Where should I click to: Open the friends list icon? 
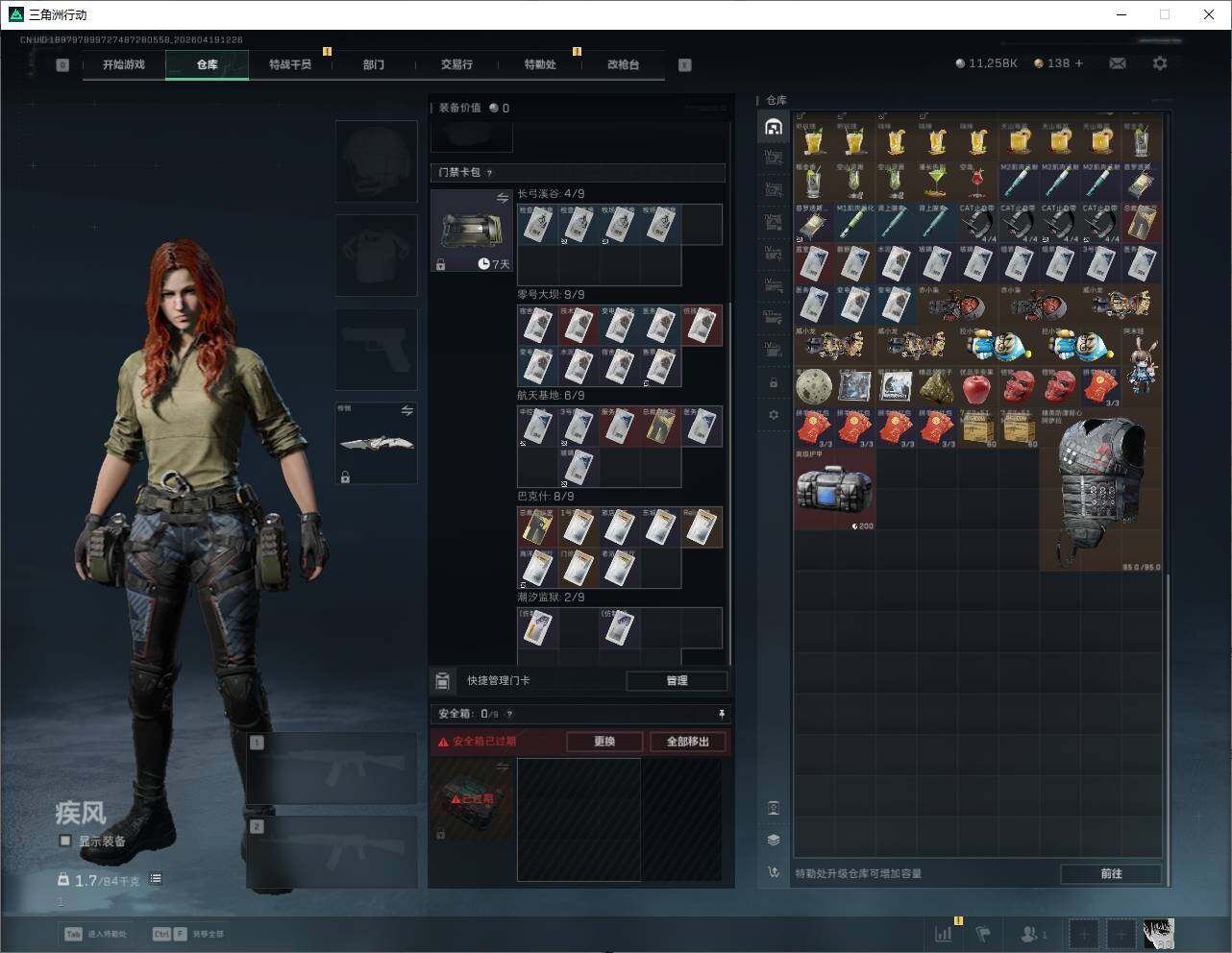(x=1033, y=933)
